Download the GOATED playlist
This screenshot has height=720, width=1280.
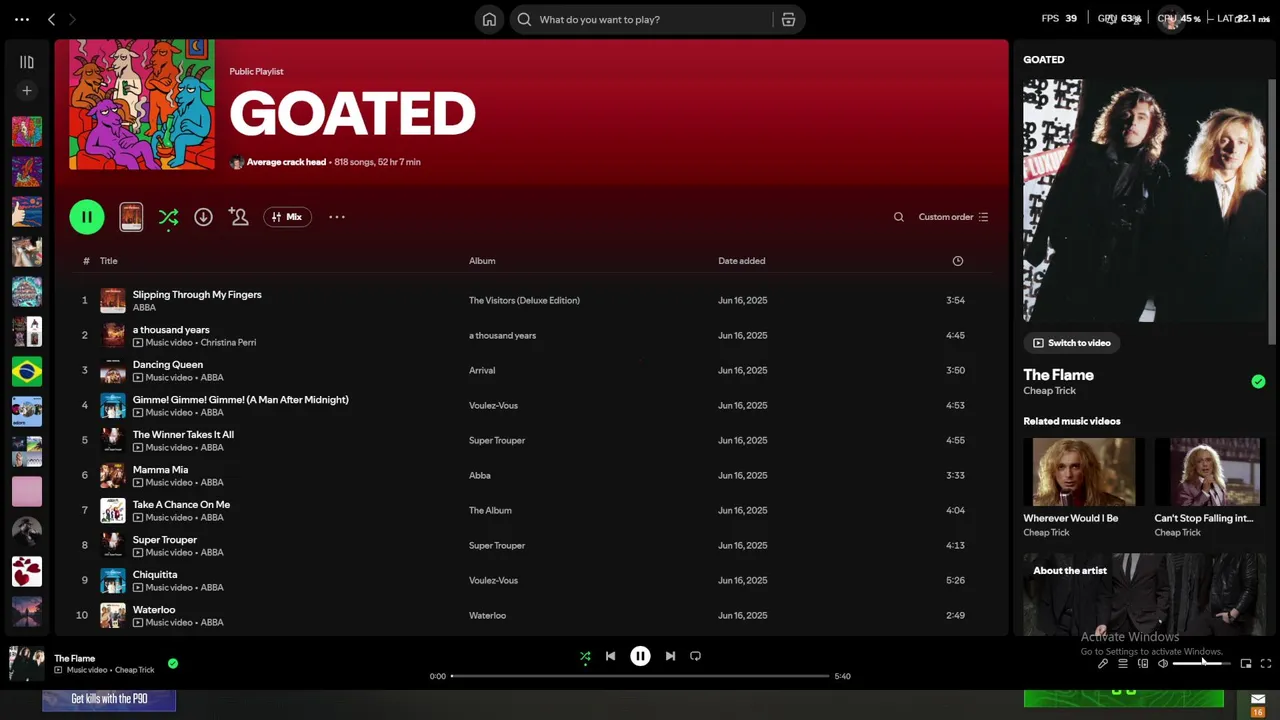point(203,217)
